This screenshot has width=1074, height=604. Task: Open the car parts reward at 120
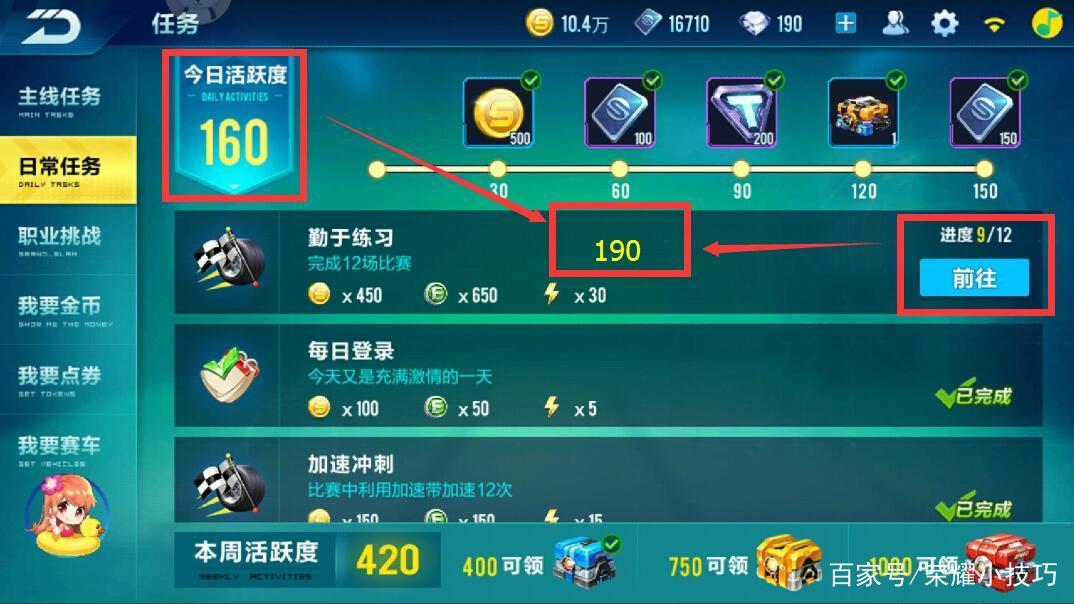(x=863, y=112)
